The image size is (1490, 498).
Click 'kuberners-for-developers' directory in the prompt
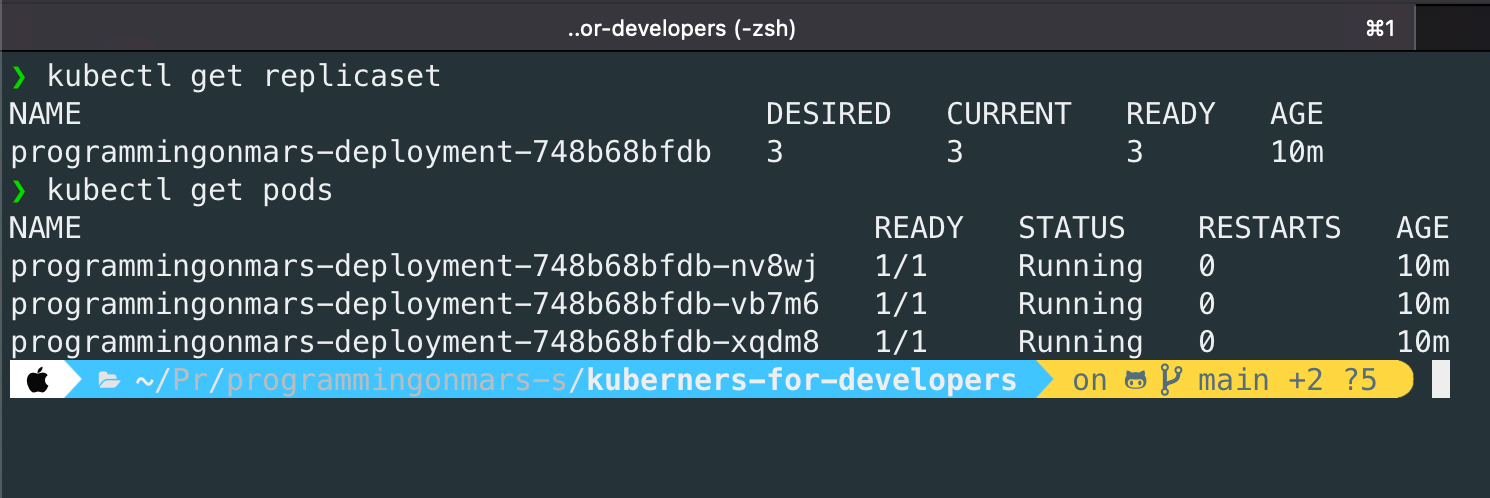[x=802, y=381]
